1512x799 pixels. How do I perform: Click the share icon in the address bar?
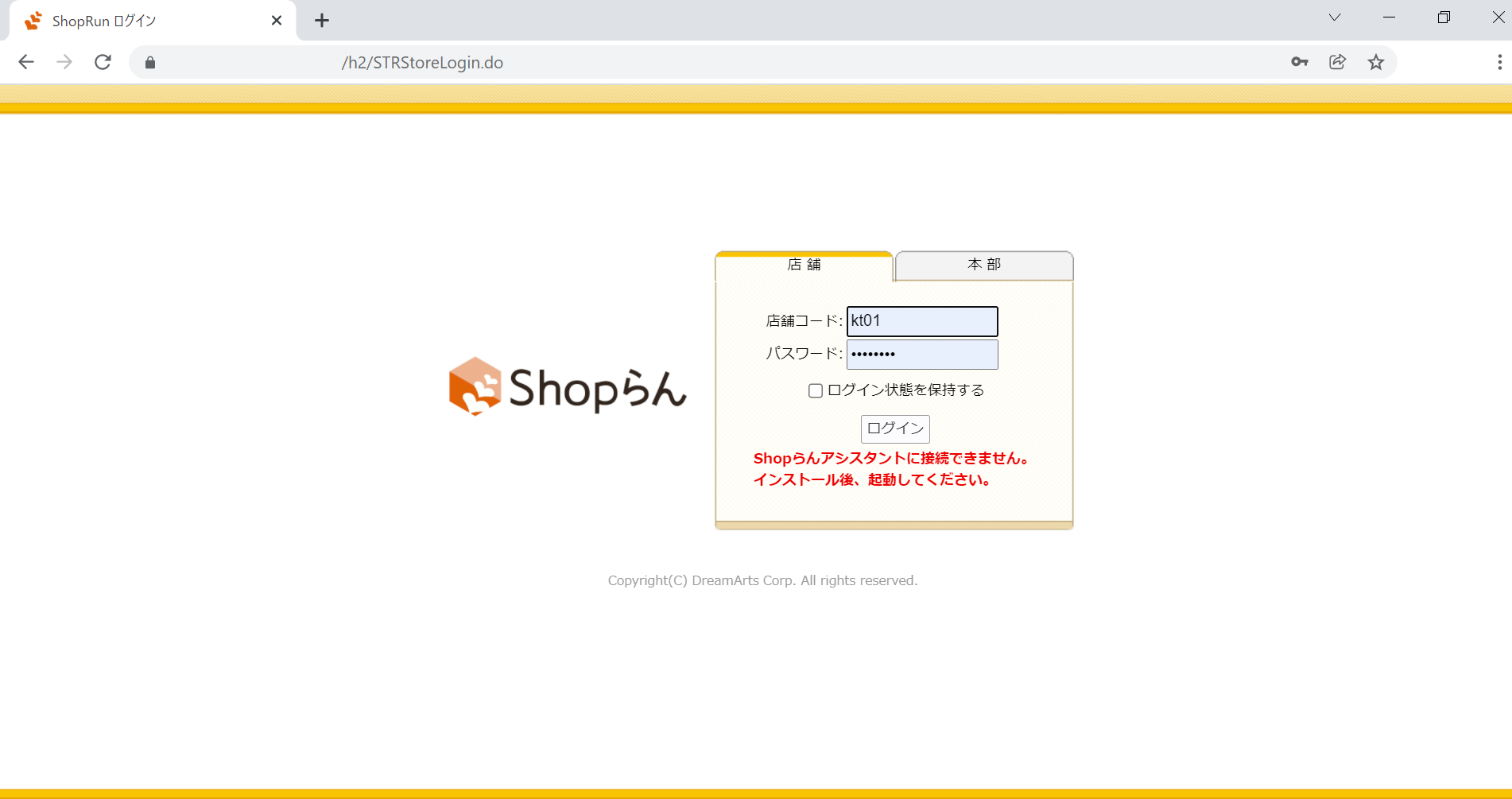click(x=1337, y=62)
